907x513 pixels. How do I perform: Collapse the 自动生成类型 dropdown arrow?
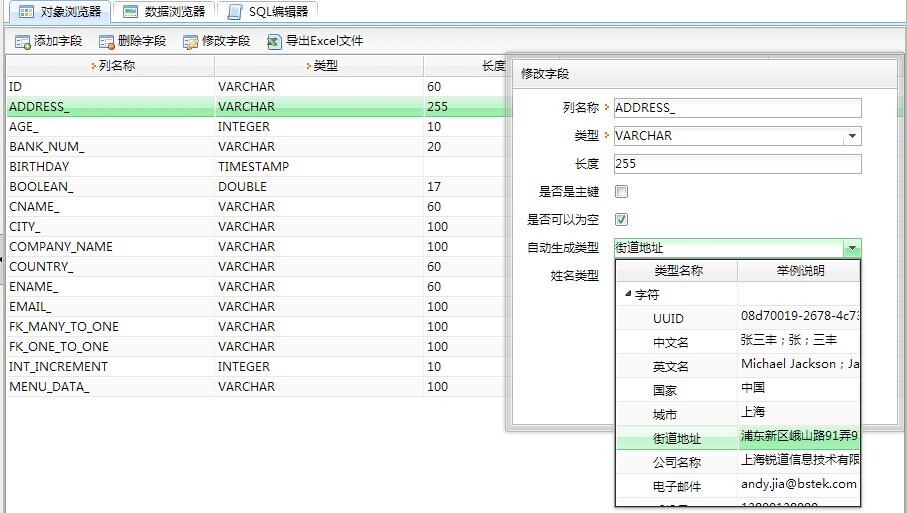click(851, 248)
